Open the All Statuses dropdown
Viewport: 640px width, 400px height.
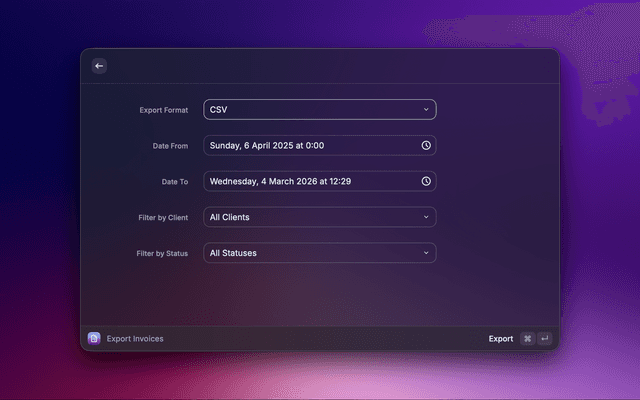[x=310, y=253]
